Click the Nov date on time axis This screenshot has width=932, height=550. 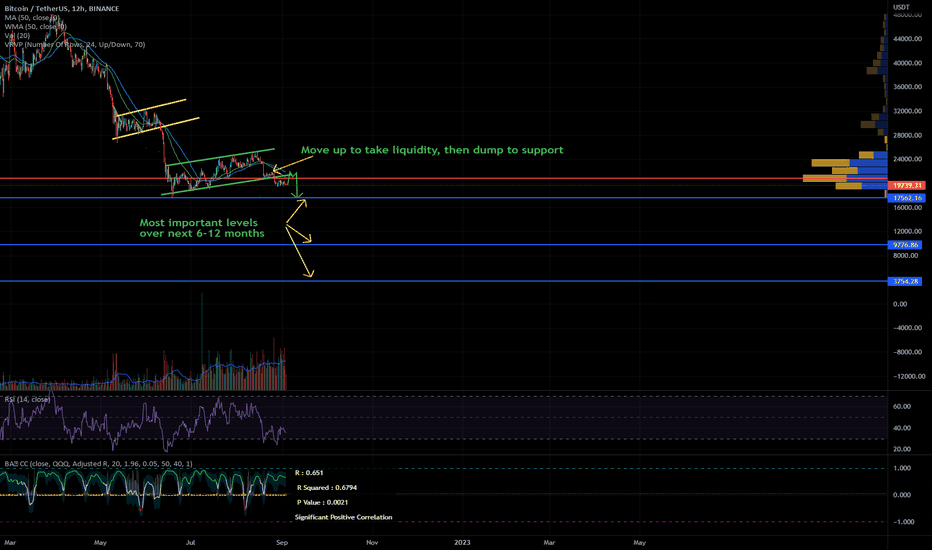coord(372,542)
